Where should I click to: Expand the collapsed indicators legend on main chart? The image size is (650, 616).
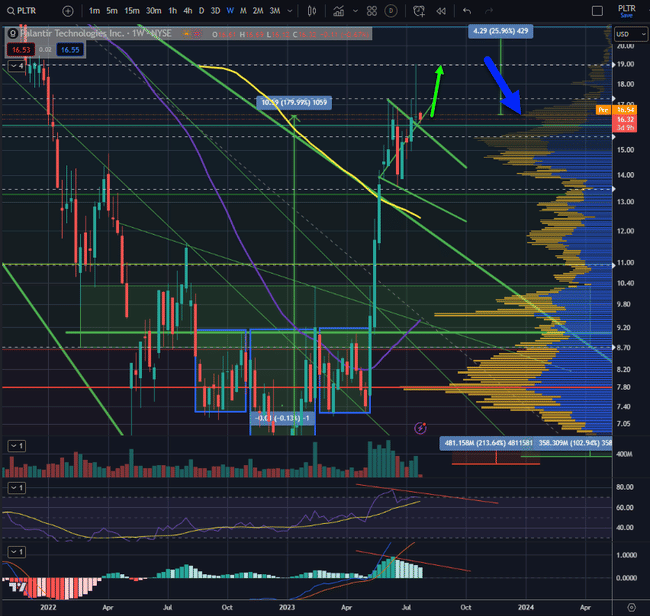(16, 66)
